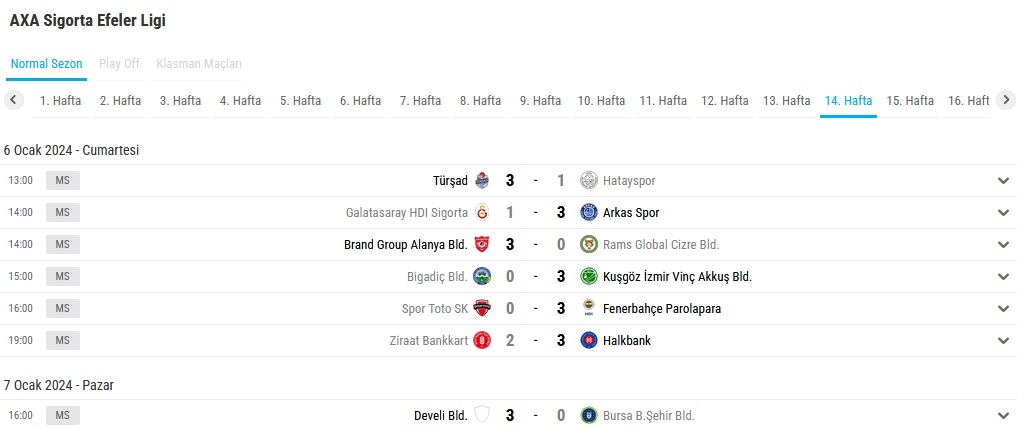Click the Halkbank team logo
The image size is (1017, 430).
point(589,341)
